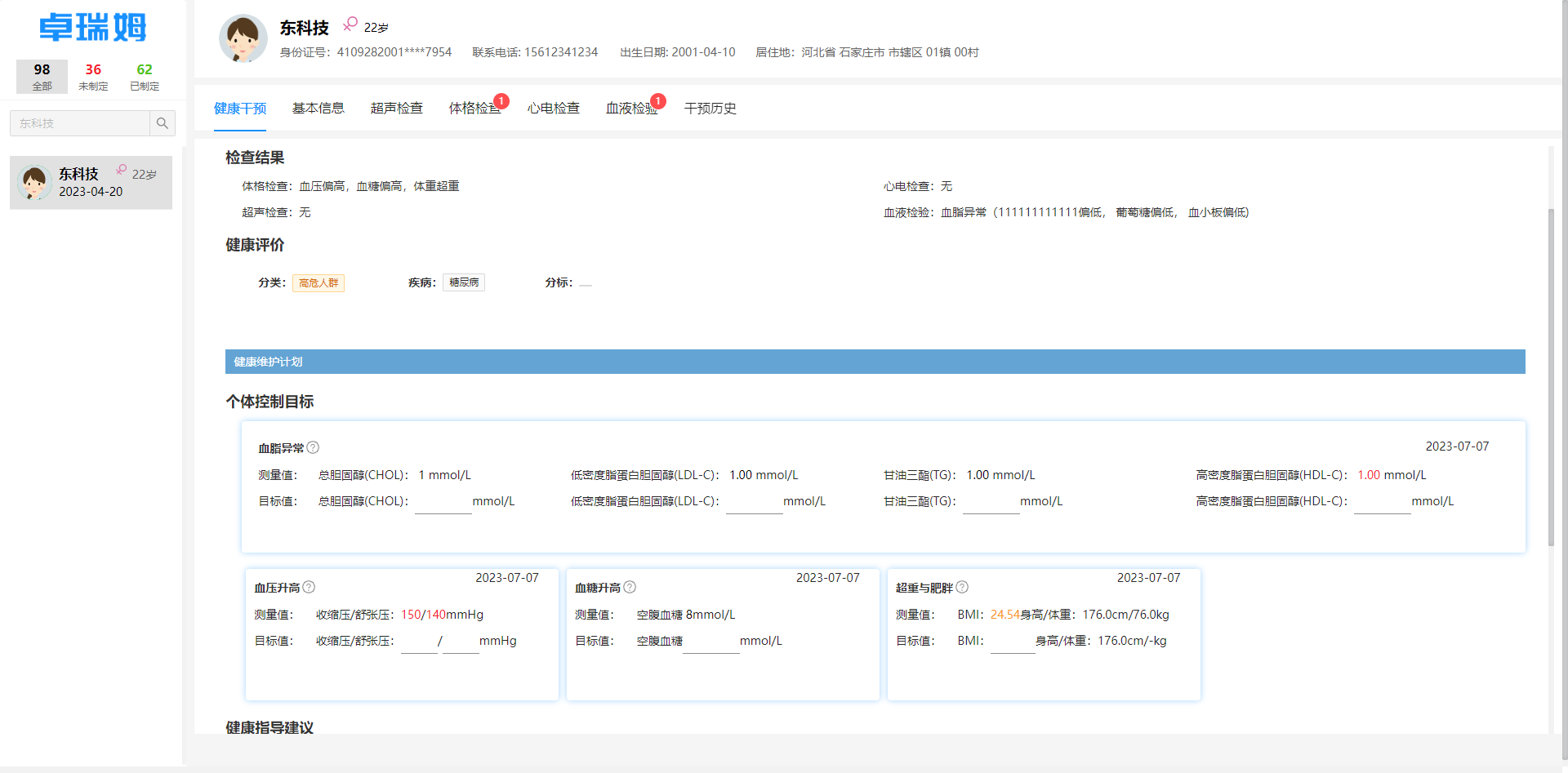View the 血液检验 tab

630,108
